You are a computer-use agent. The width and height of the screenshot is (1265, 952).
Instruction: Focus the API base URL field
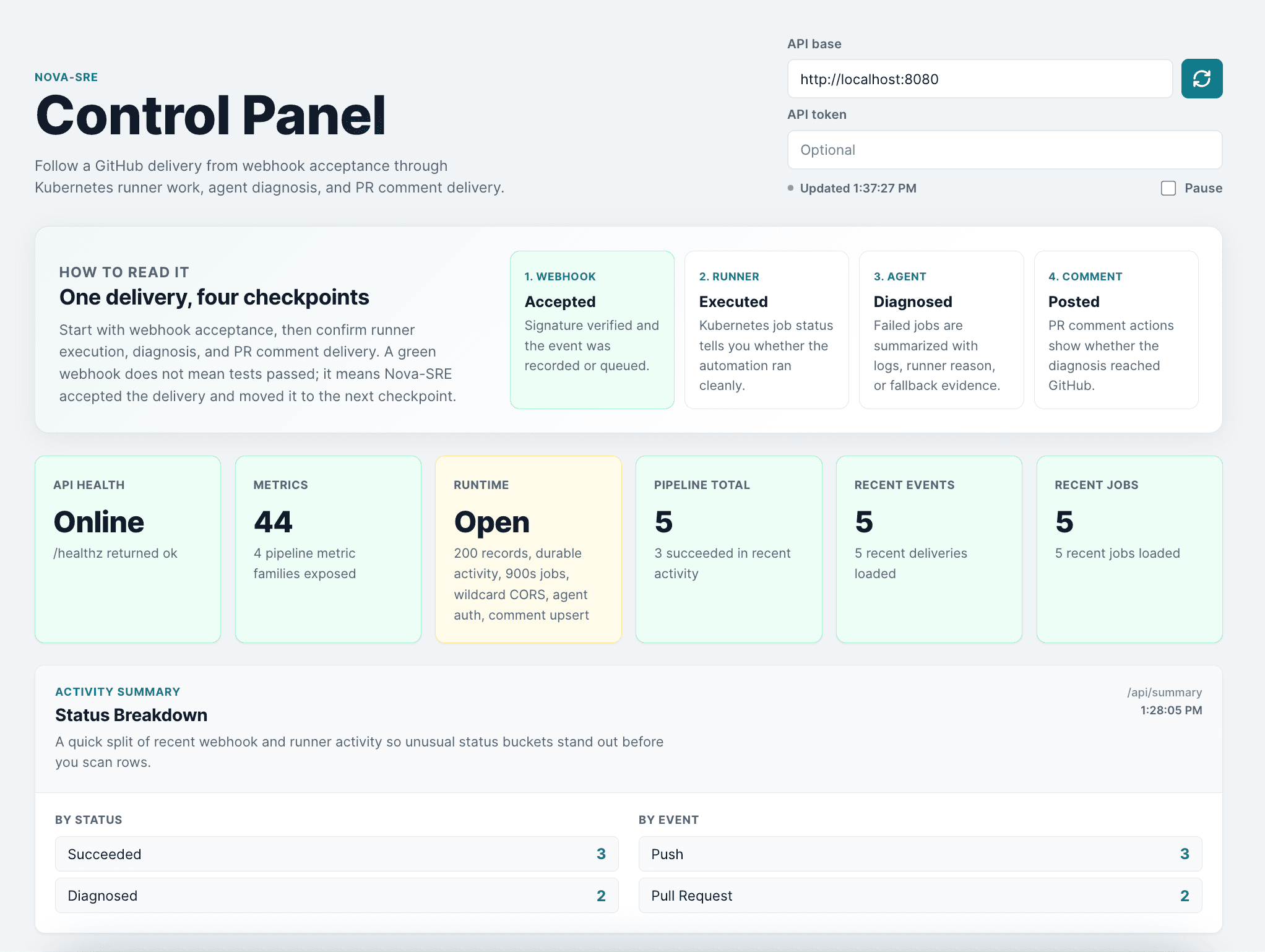coord(980,79)
